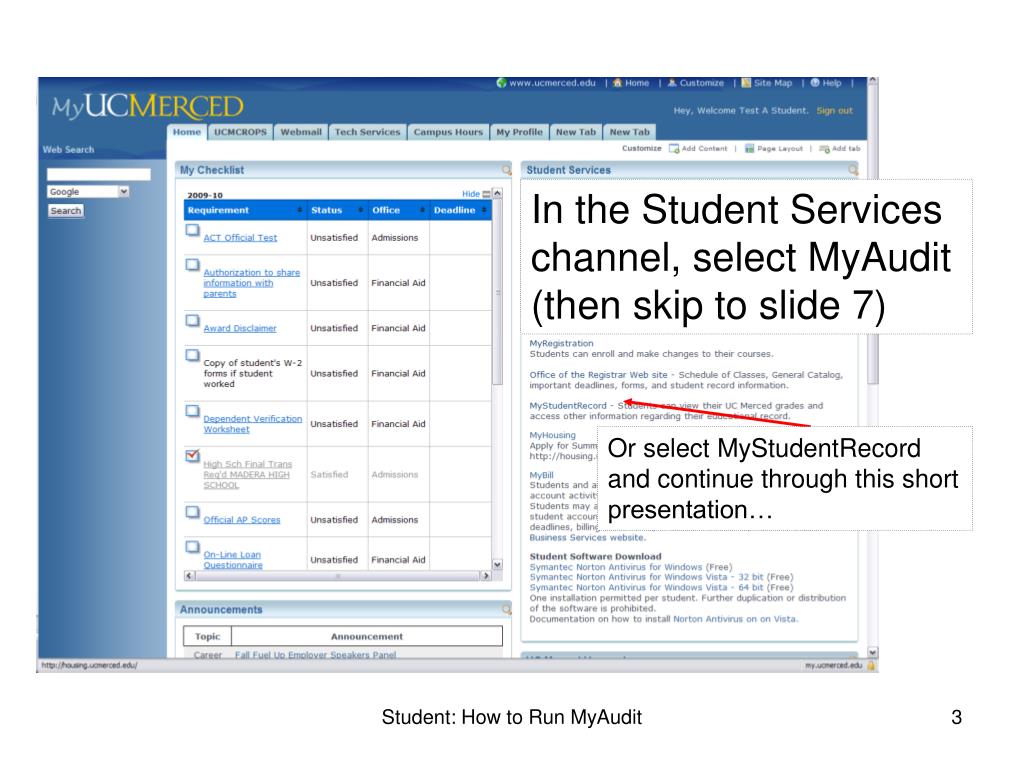Open the Award Disclaimer link
The height and width of the screenshot is (768, 1024).
point(240,328)
